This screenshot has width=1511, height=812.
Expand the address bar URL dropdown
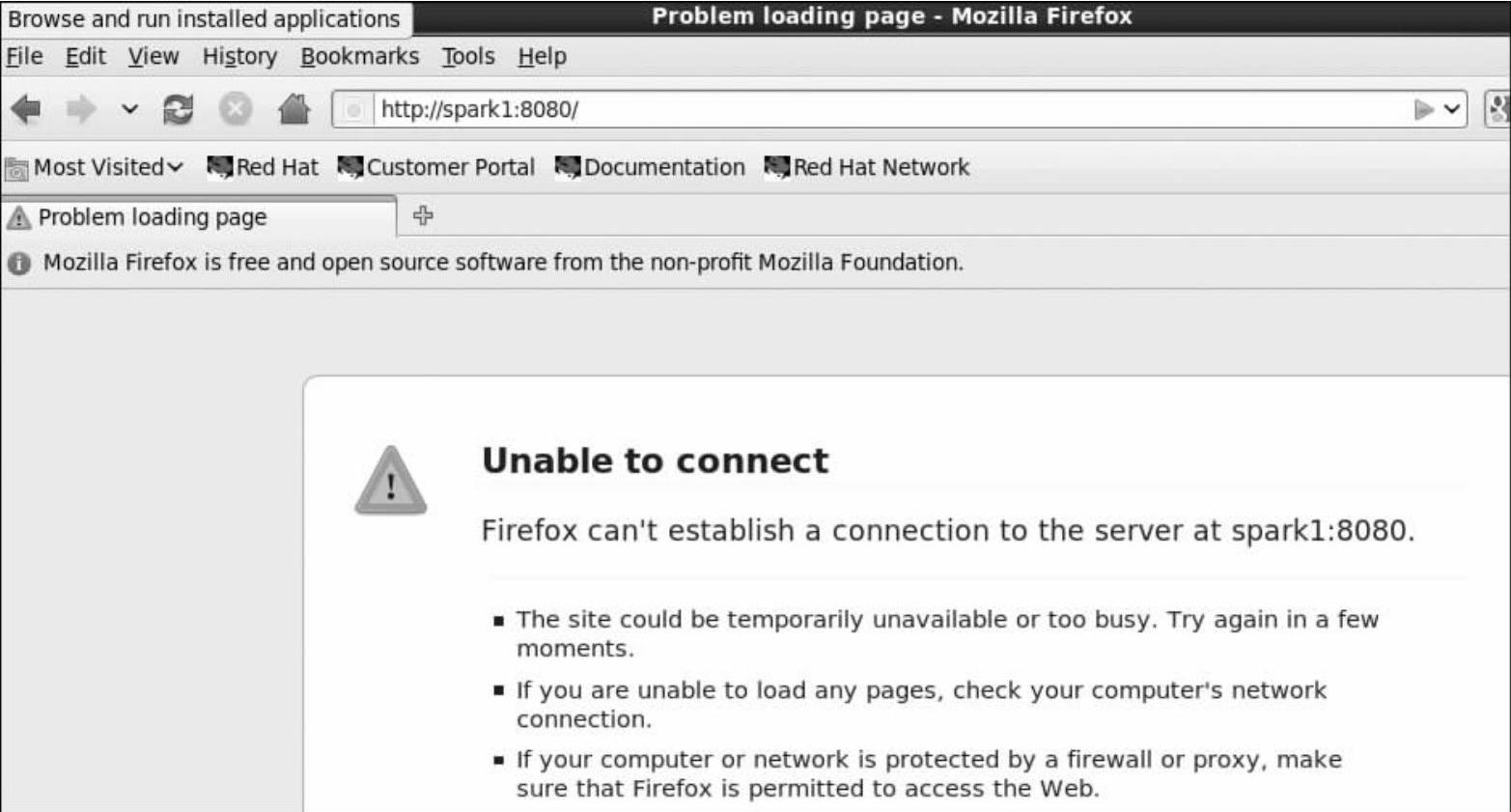click(x=1451, y=109)
